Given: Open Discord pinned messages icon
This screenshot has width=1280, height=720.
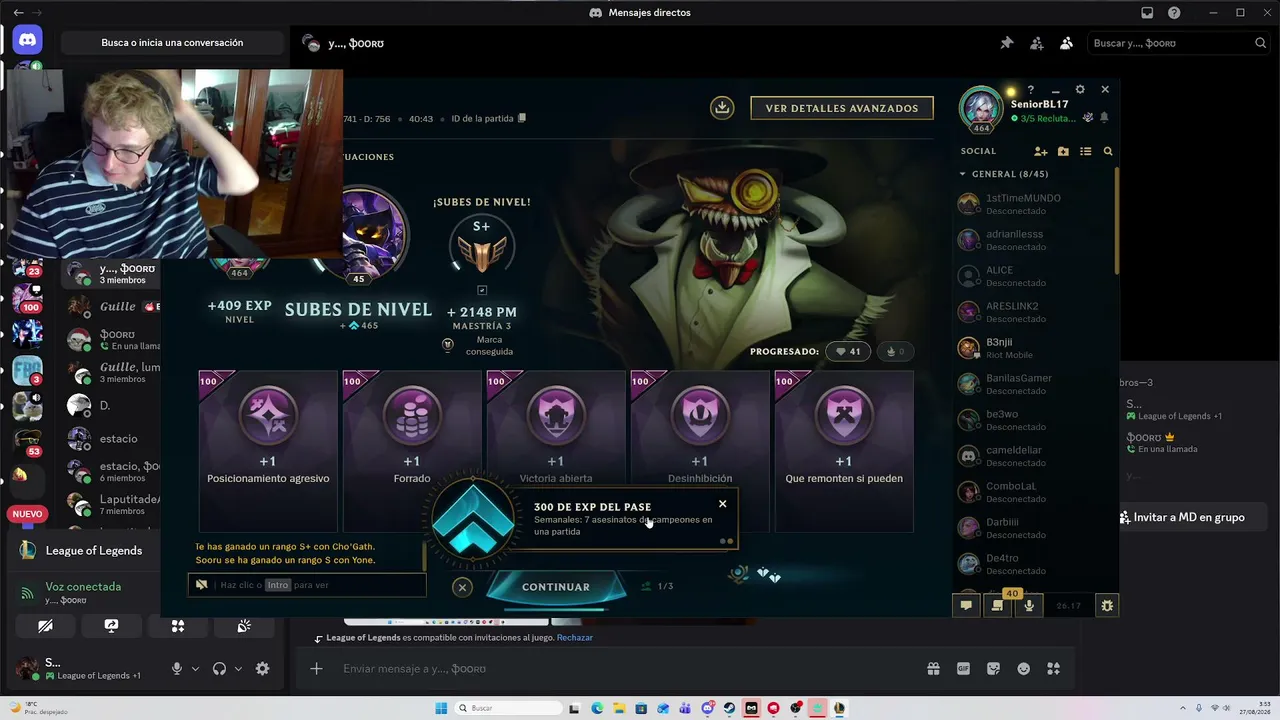Looking at the screenshot, I should coord(1007,43).
